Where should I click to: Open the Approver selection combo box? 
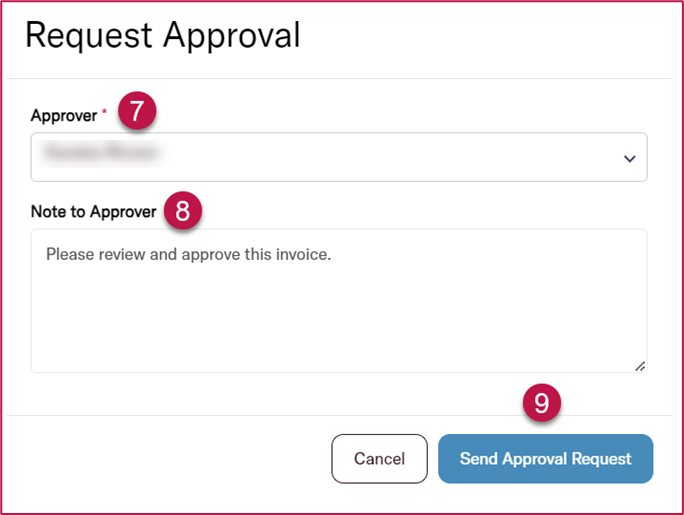339,157
